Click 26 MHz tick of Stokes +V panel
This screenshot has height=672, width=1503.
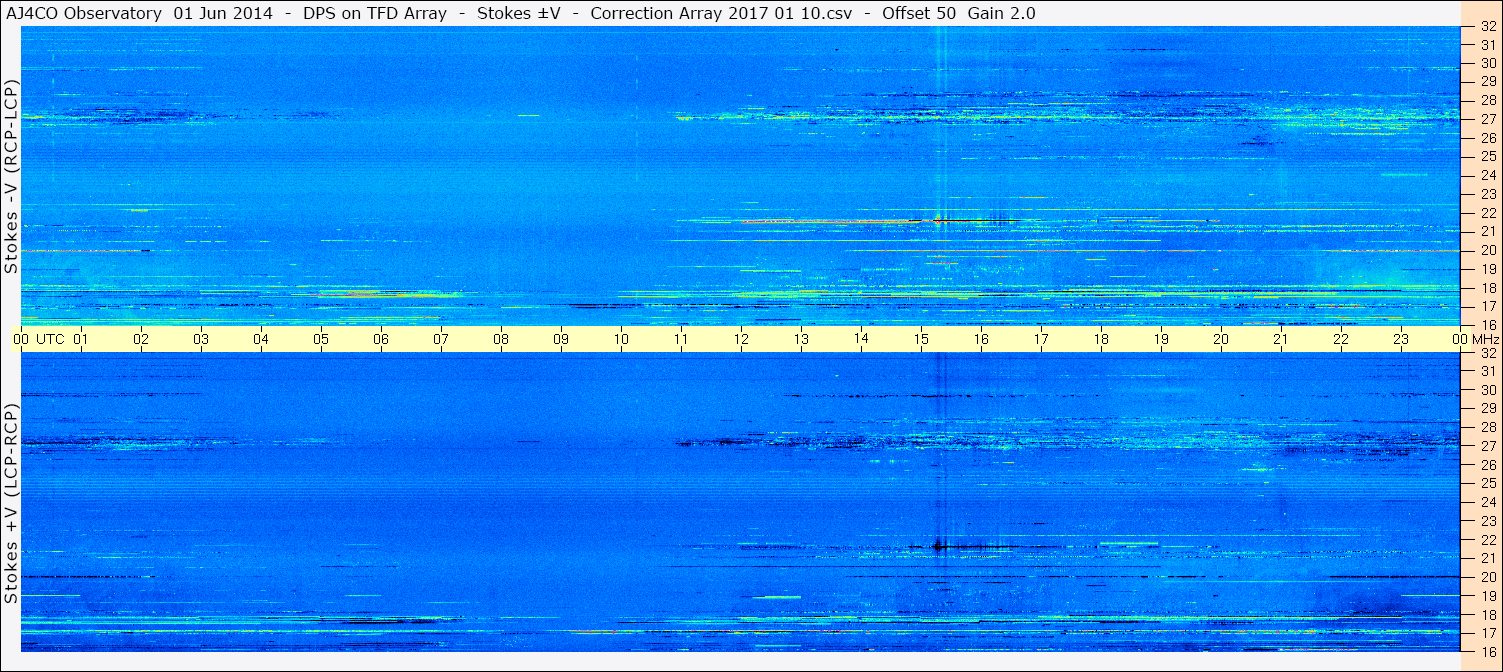click(1487, 464)
